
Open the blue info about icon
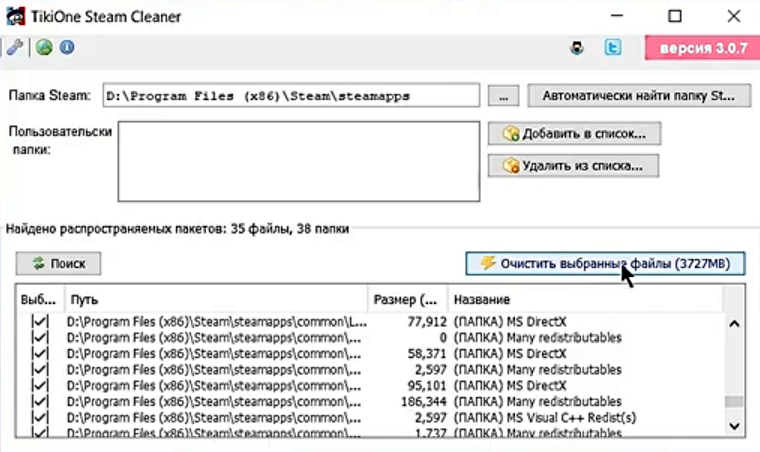[67, 47]
